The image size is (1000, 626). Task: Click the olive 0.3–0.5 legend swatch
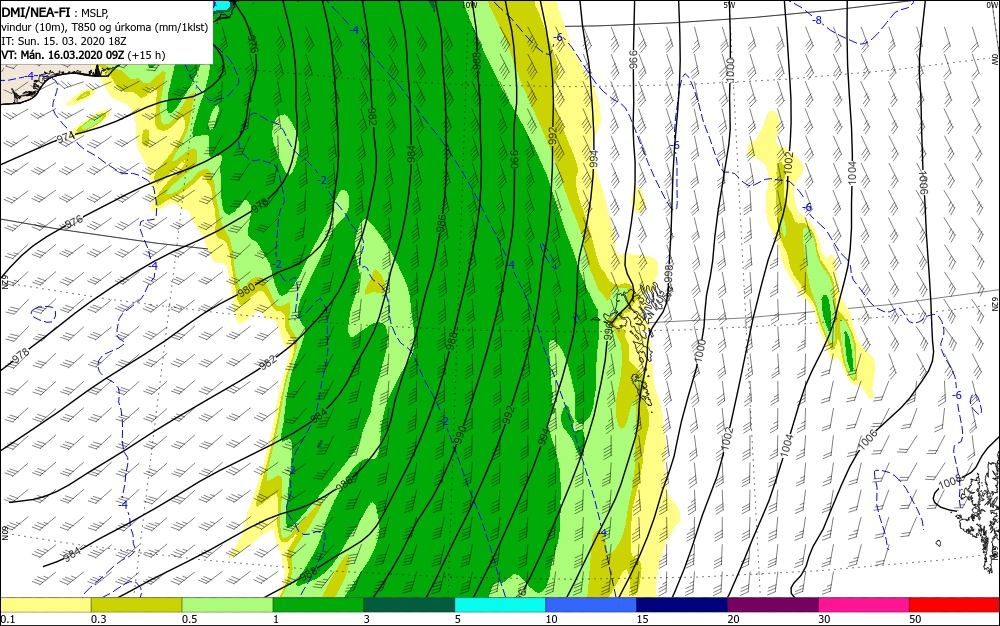tap(136, 605)
